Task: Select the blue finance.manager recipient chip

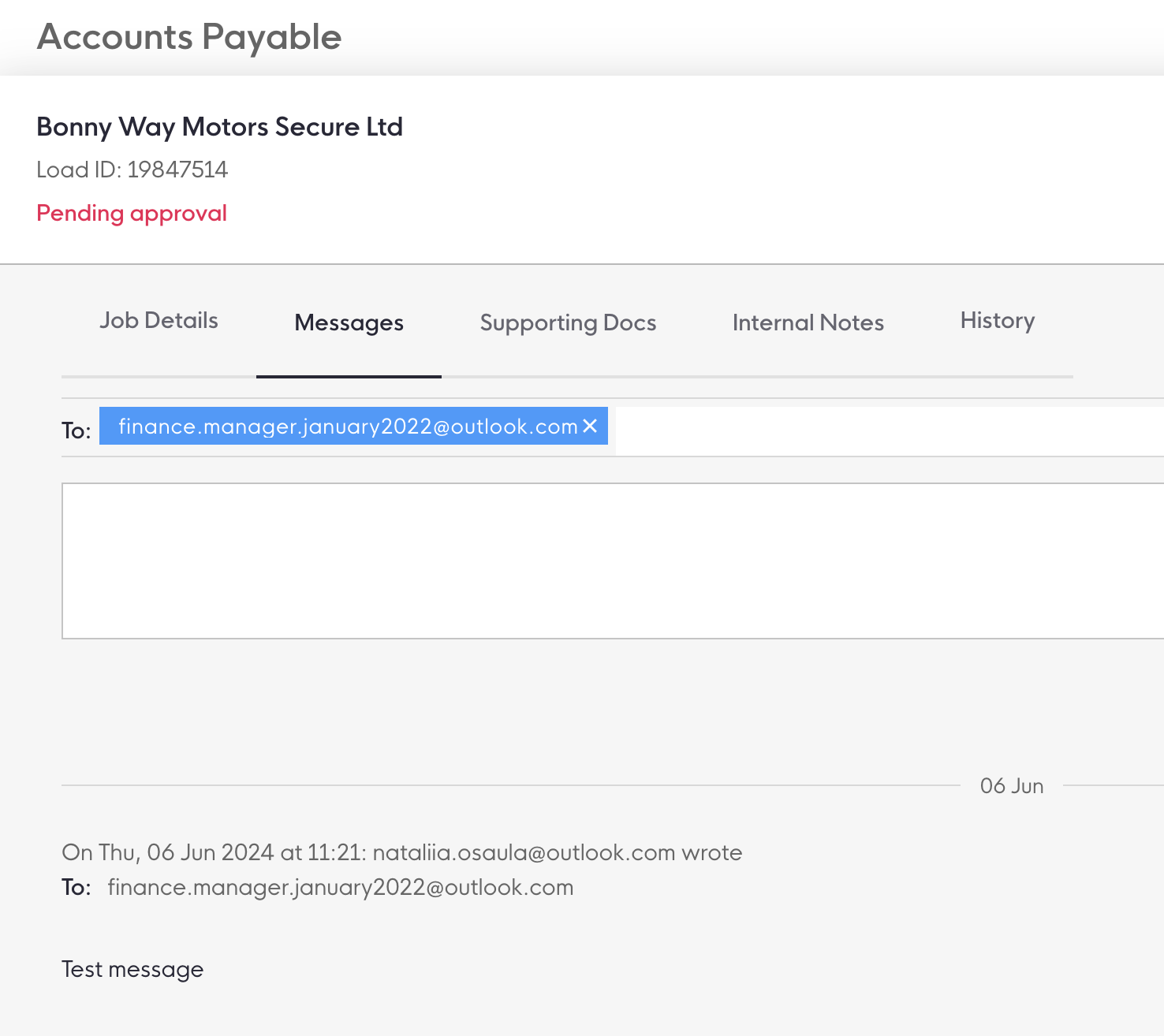Action: coord(347,427)
